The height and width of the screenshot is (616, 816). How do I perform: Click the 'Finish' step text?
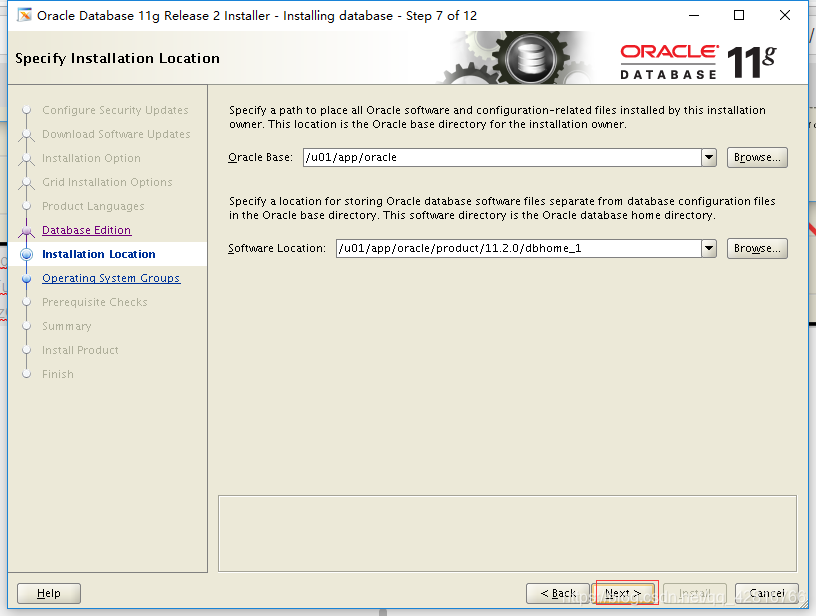(x=58, y=374)
